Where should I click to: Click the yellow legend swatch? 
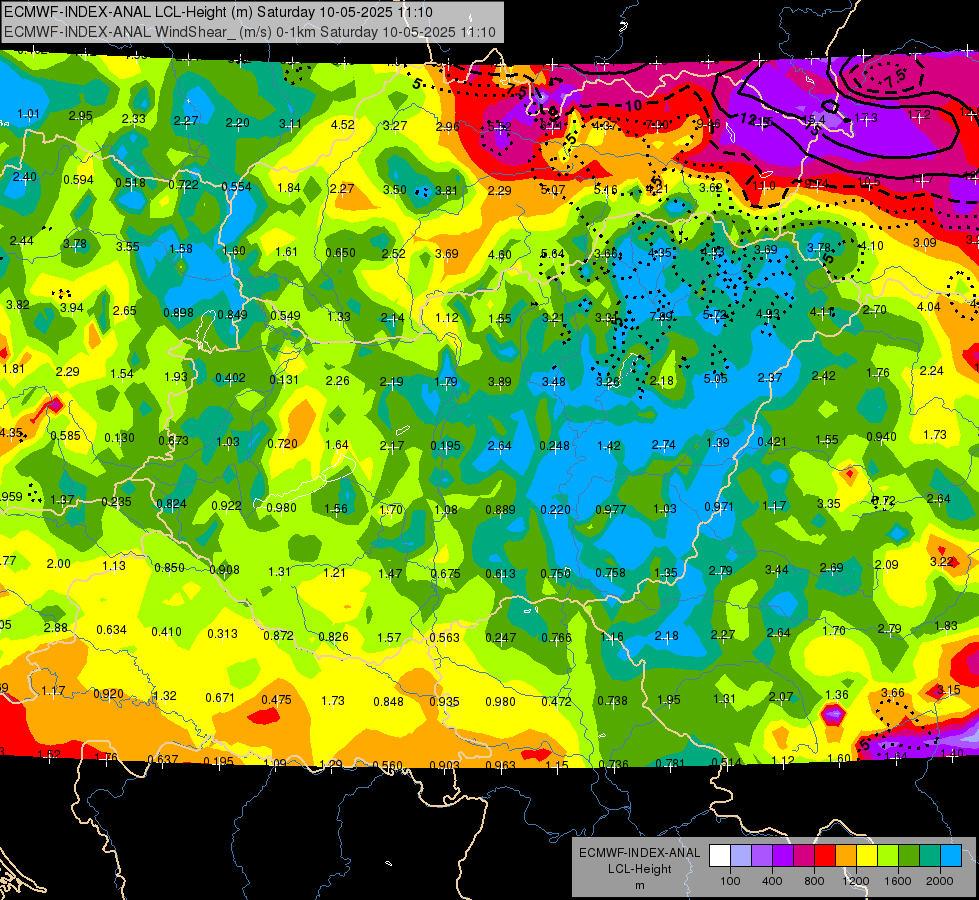[867, 856]
